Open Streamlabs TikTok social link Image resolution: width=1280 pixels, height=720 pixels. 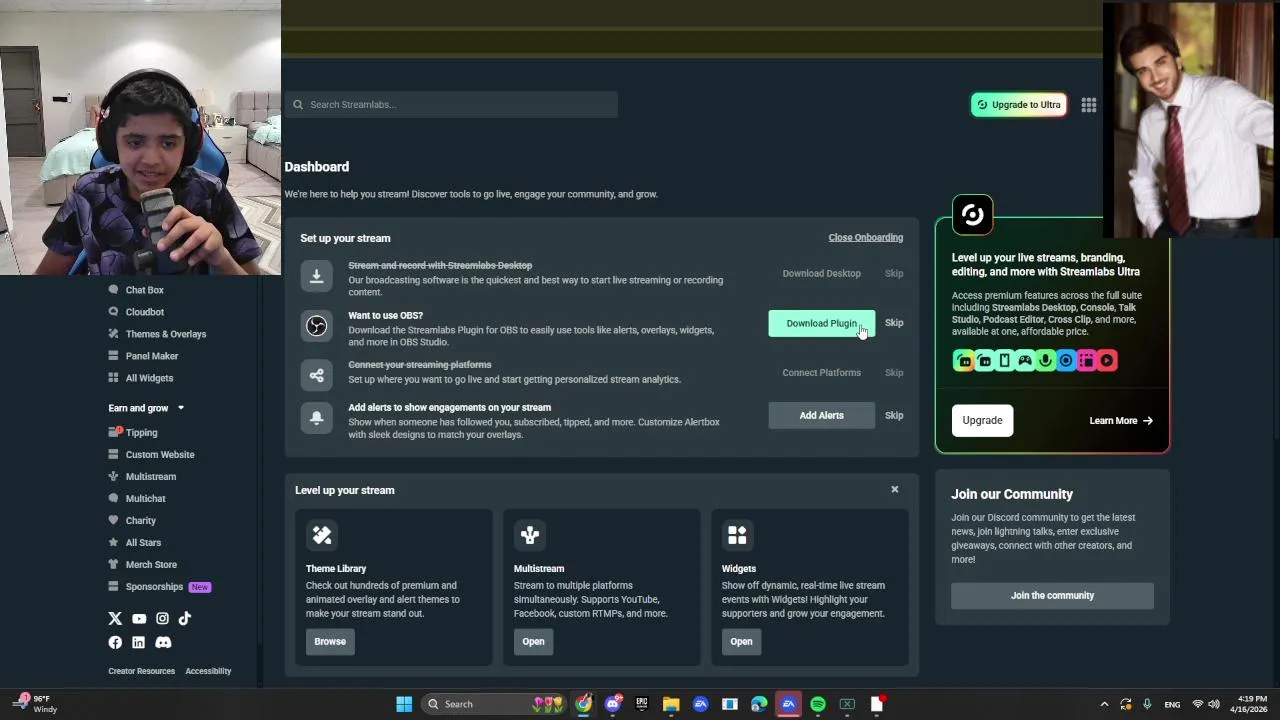(x=185, y=619)
